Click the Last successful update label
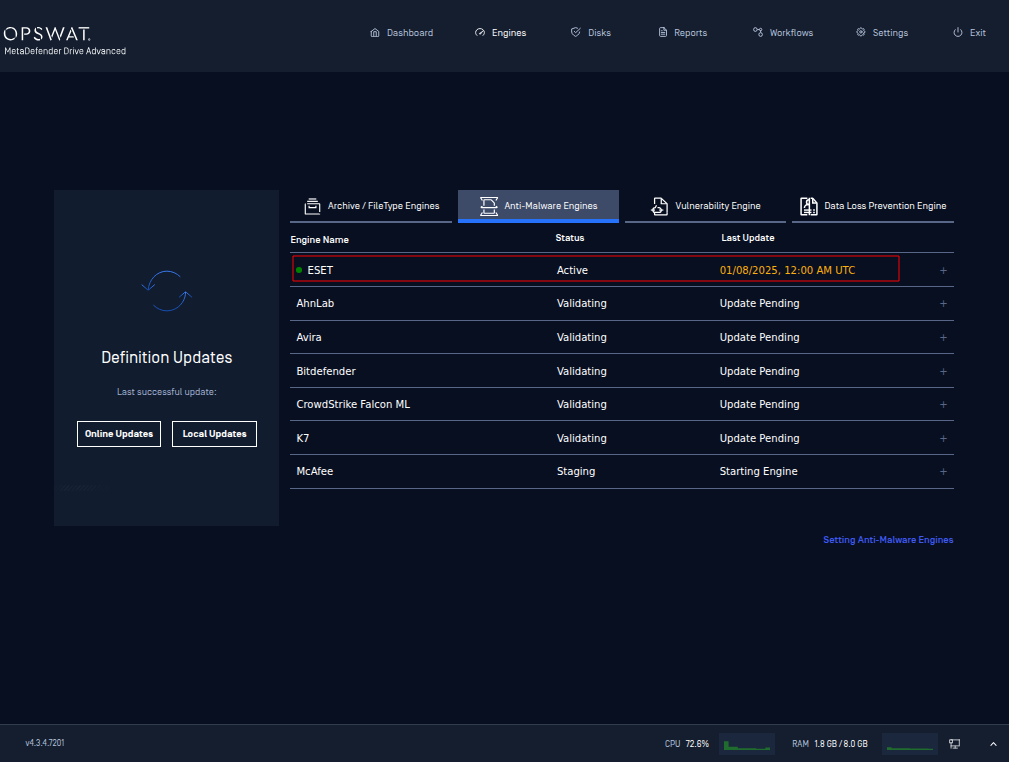The image size is (1009, 762). [x=167, y=392]
